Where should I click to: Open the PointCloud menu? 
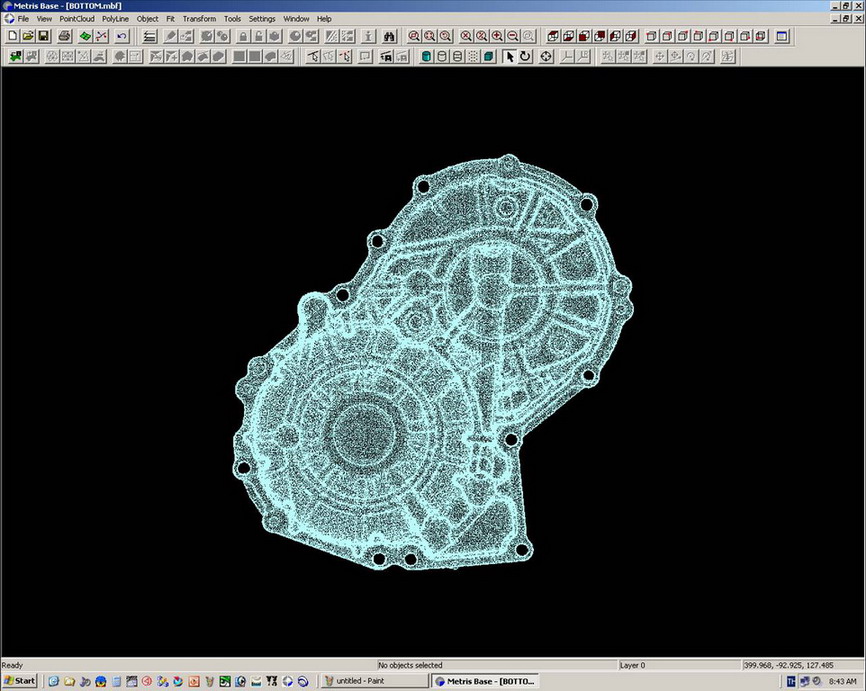tap(77, 19)
